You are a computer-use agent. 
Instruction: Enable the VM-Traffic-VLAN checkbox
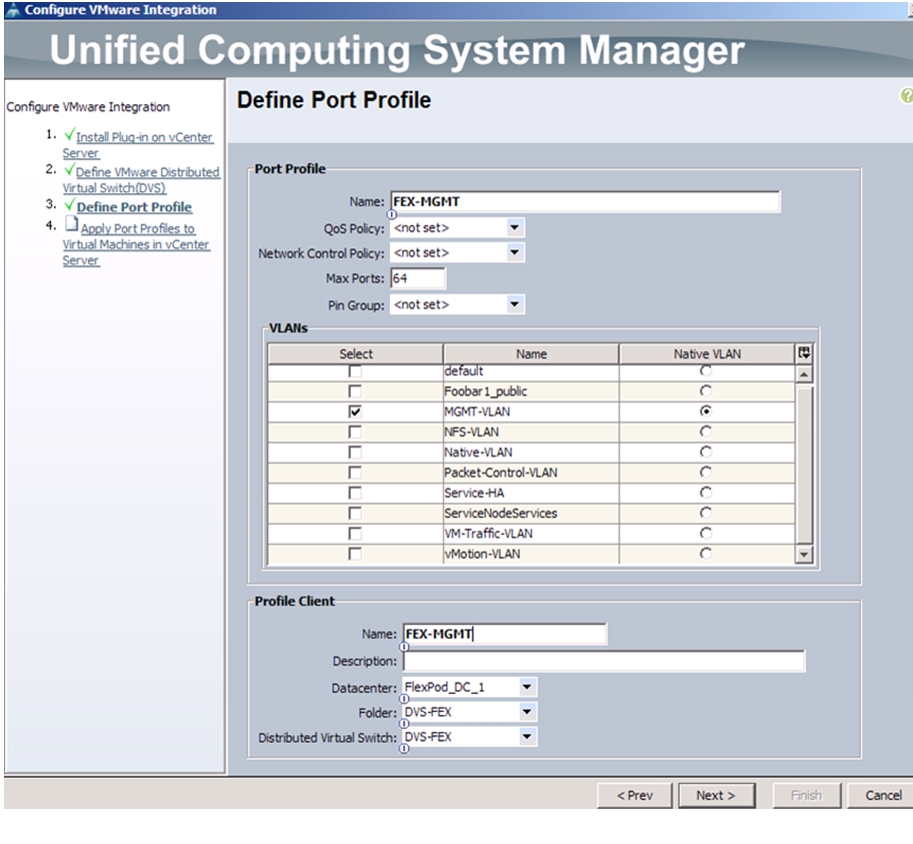[355, 534]
